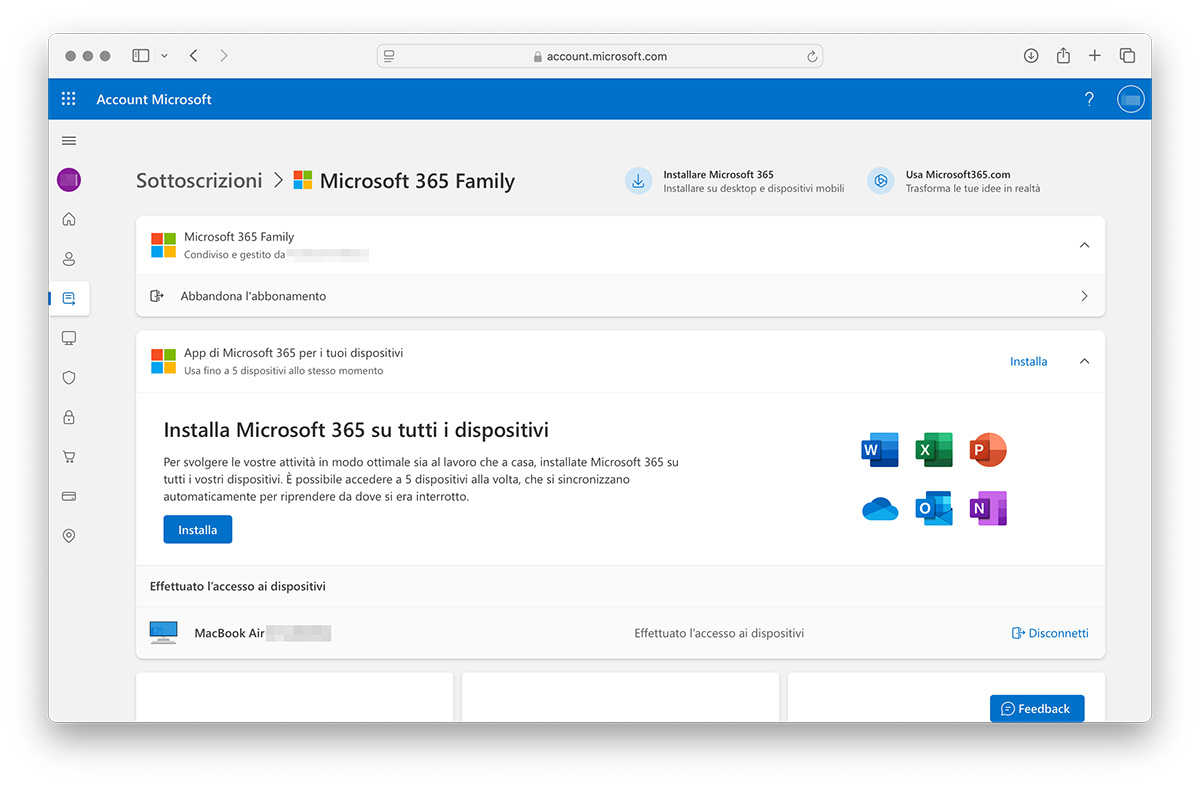Viewport: 1200px width, 785px height.
Task: Click the Feedback button
Action: 1037,708
